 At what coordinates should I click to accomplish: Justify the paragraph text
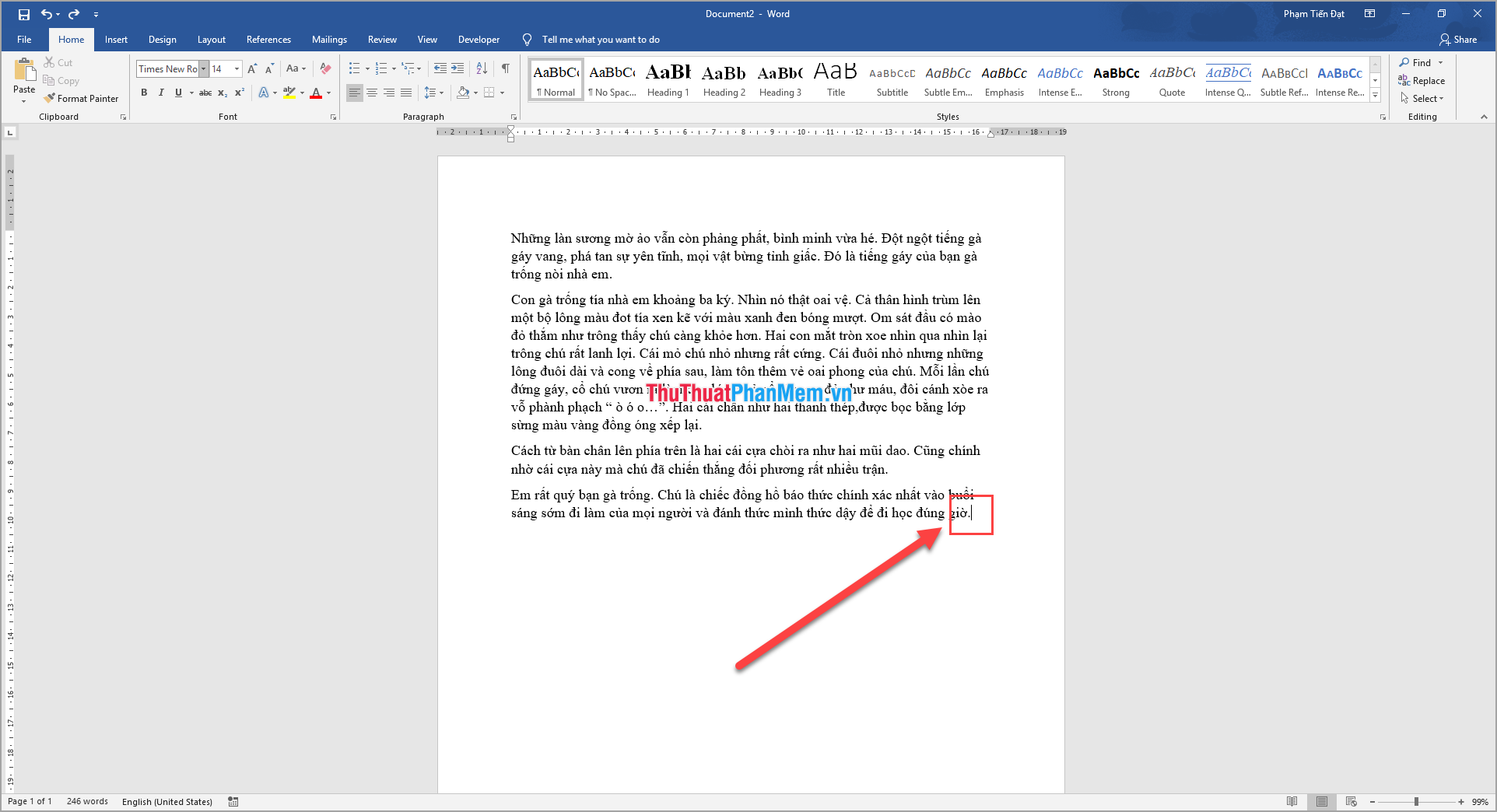click(x=406, y=93)
